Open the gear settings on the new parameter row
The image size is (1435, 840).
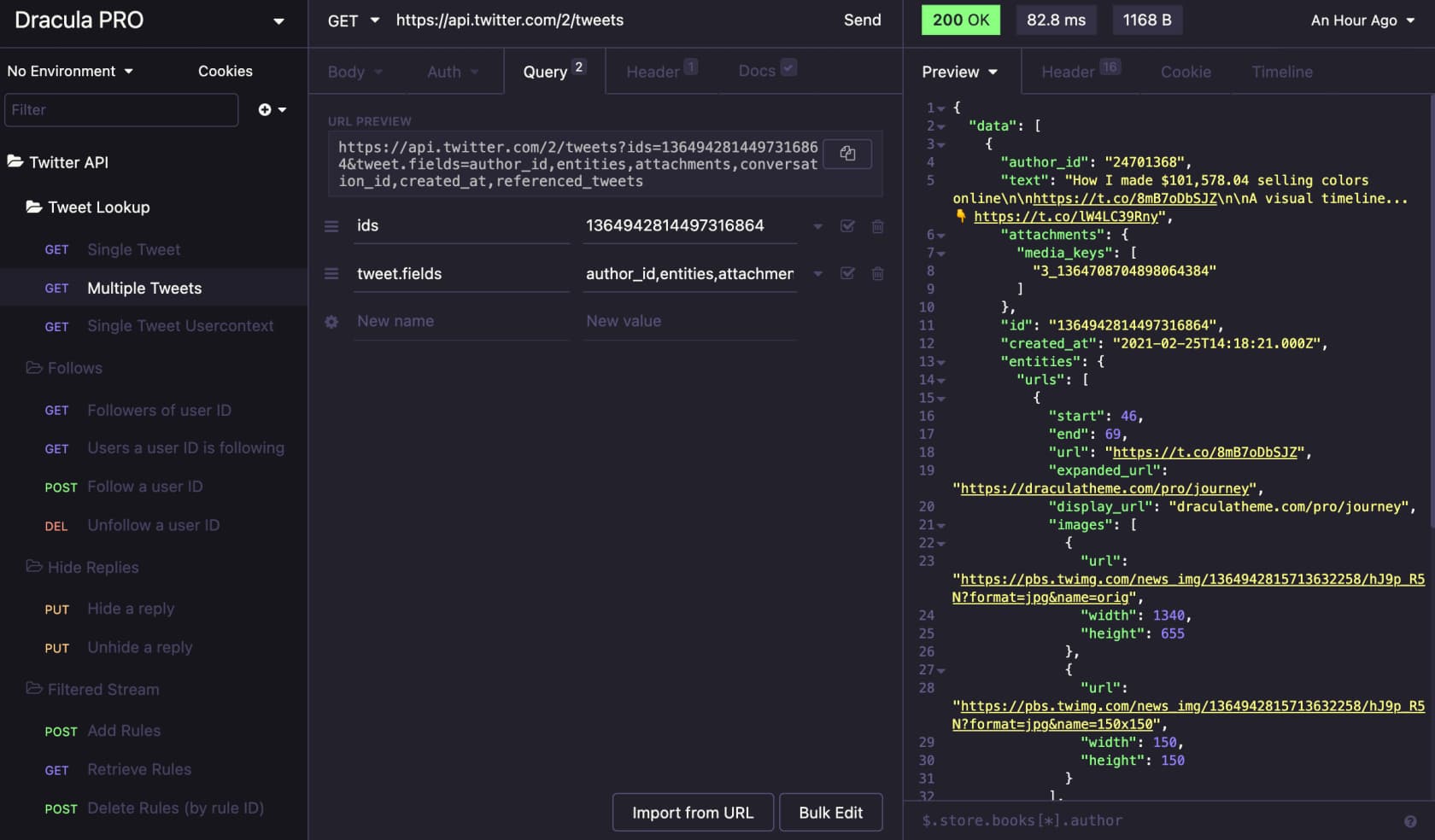tap(331, 322)
